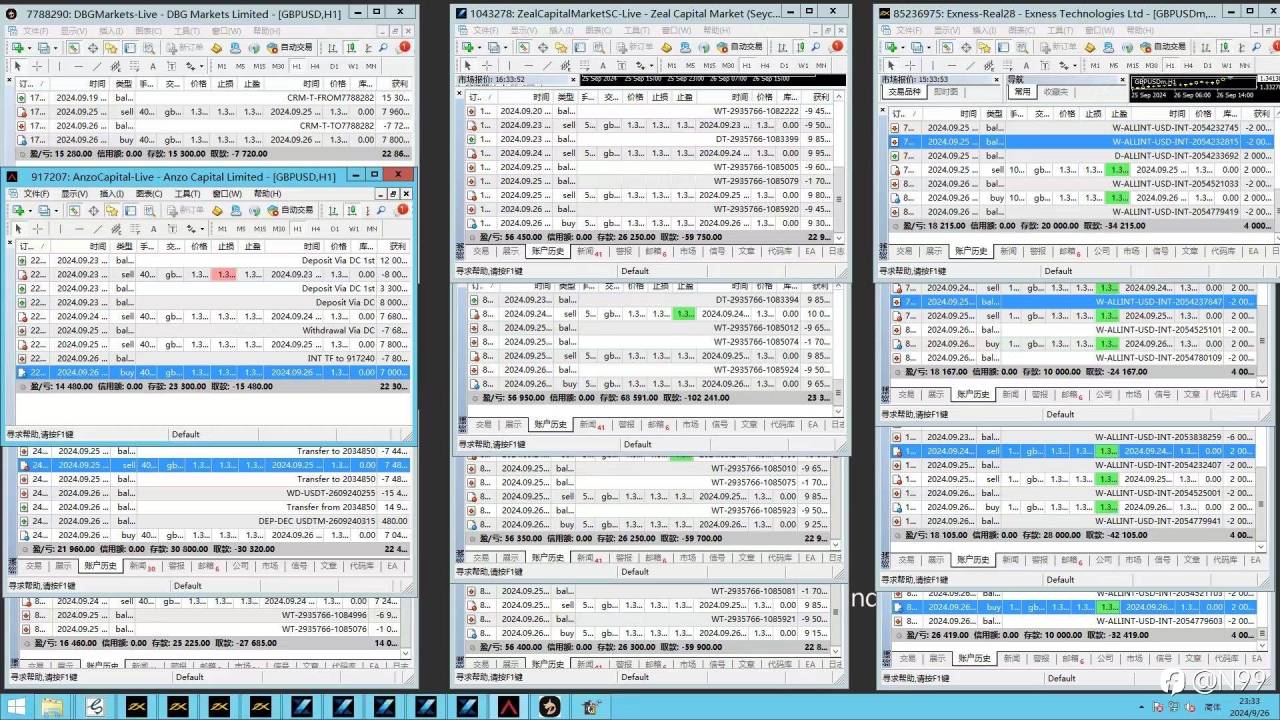Open Navigator star-folder icon in Anzo Capital window
The image size is (1280, 720).
pyautogui.click(x=111, y=210)
